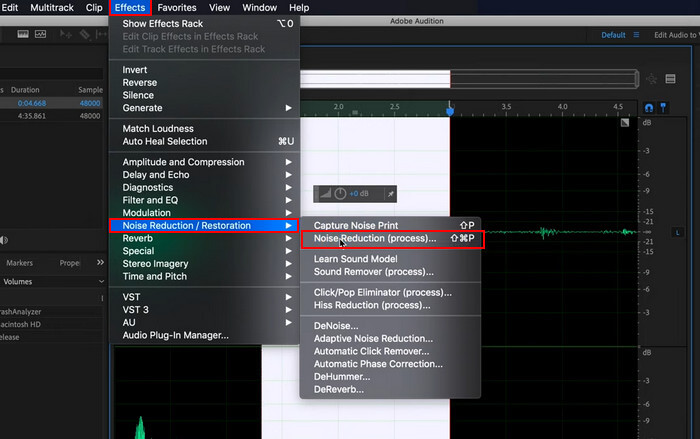The width and height of the screenshot is (700, 439).
Task: Choose DeNoise effect
Action: 391,326
